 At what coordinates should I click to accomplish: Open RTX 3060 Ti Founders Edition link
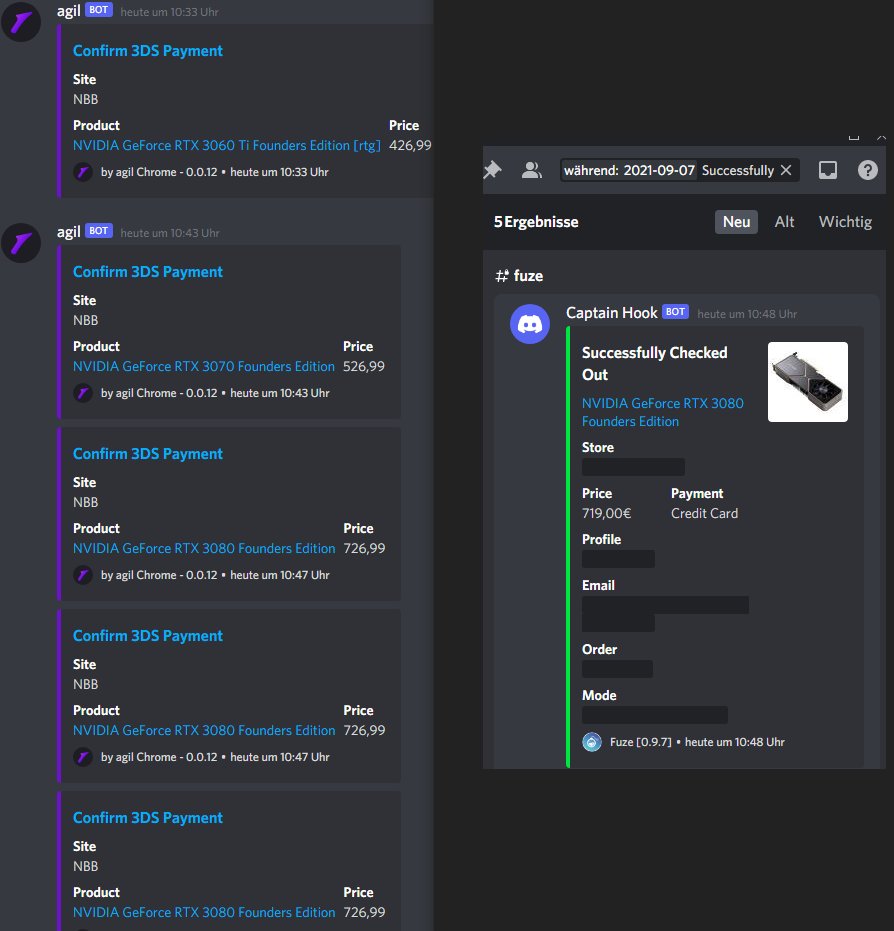[x=227, y=145]
